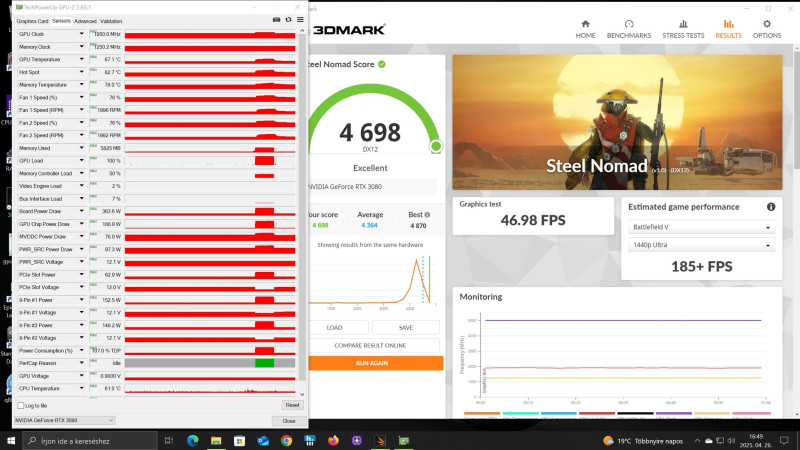Click the info icon next to Estimated game performance
800x450 pixels.
point(771,207)
